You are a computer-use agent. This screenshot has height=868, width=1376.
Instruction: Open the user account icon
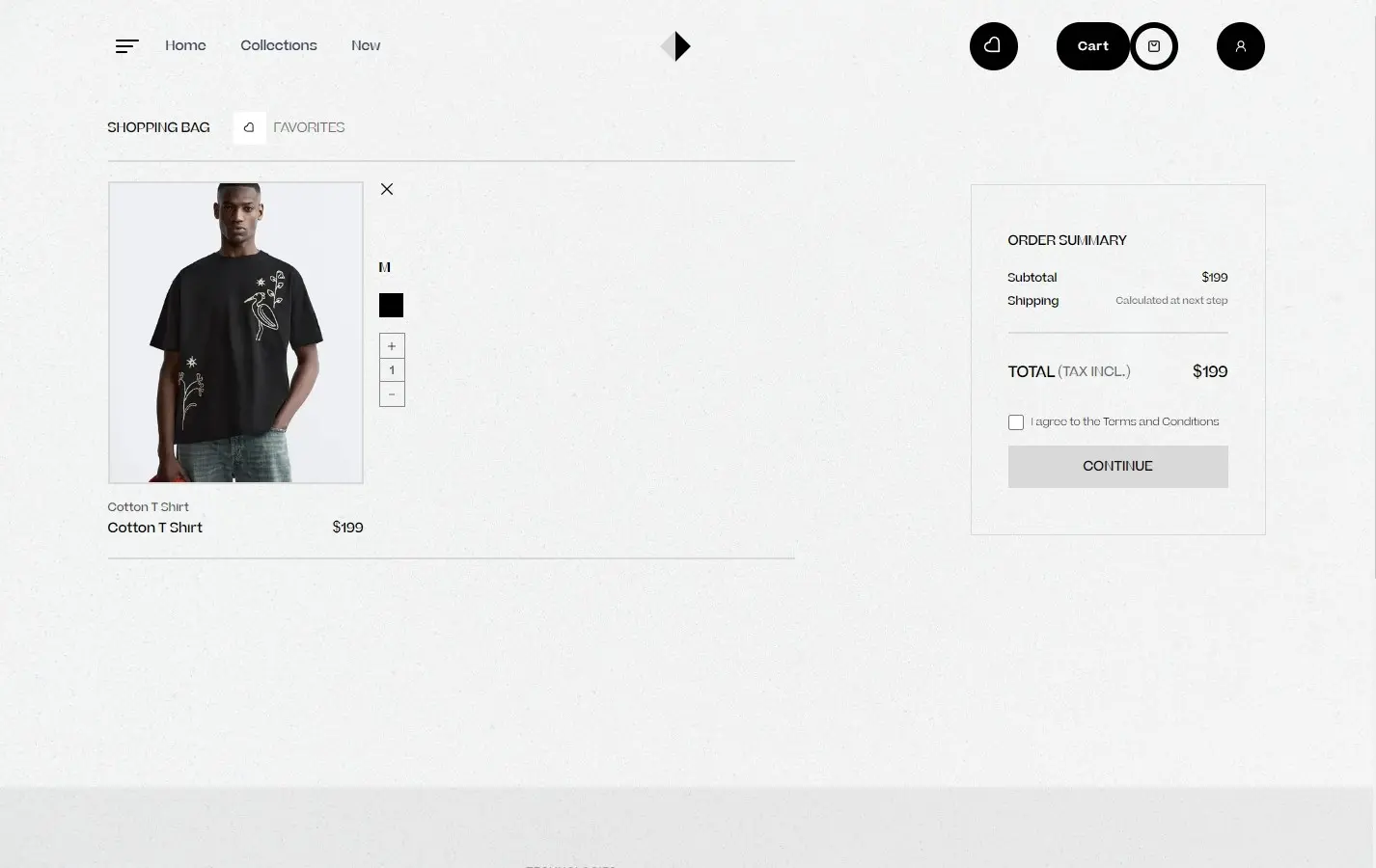click(1241, 46)
